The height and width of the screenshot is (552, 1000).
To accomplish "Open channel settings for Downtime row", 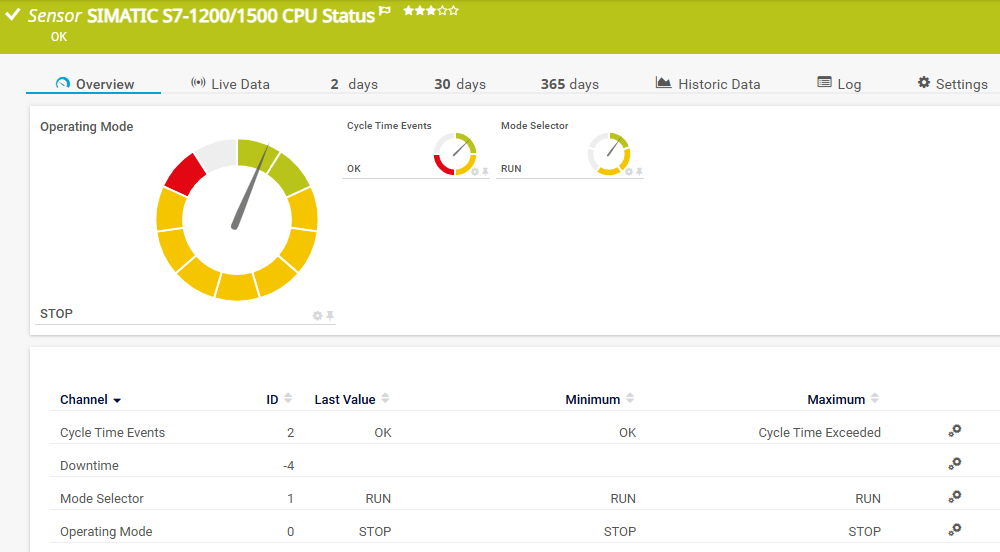I will pyautogui.click(x=955, y=464).
